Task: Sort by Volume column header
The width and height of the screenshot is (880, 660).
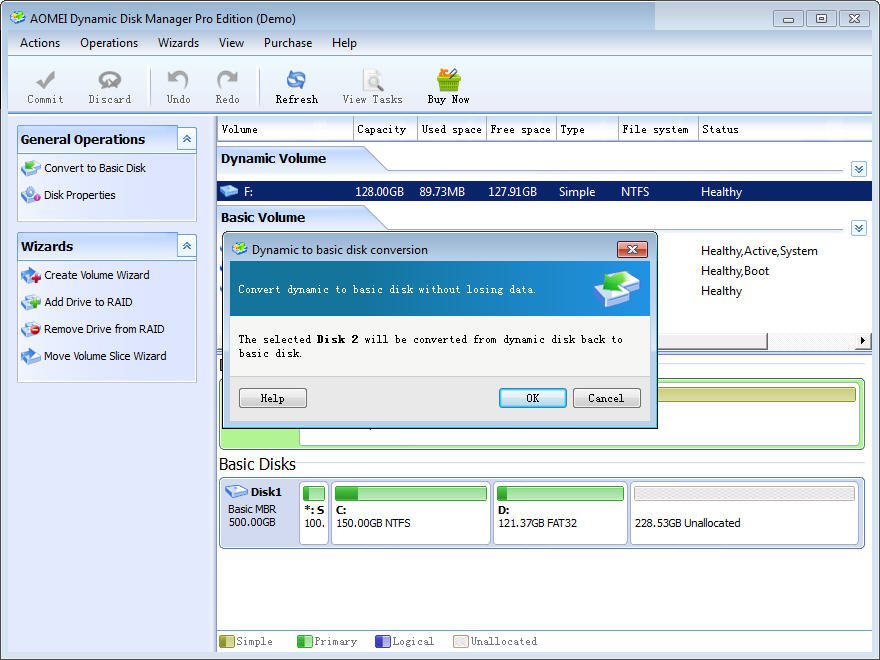Action: 285,129
